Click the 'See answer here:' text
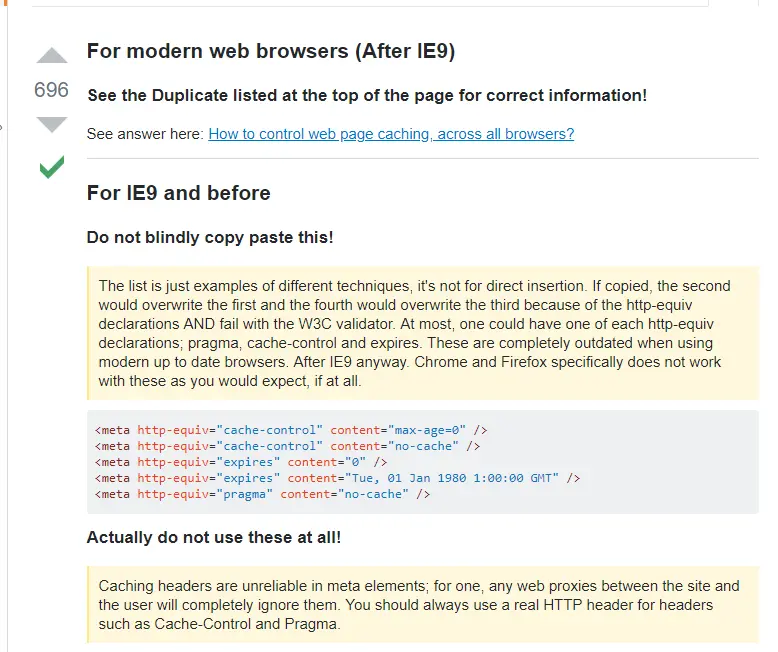The width and height of the screenshot is (778, 652). (x=146, y=134)
